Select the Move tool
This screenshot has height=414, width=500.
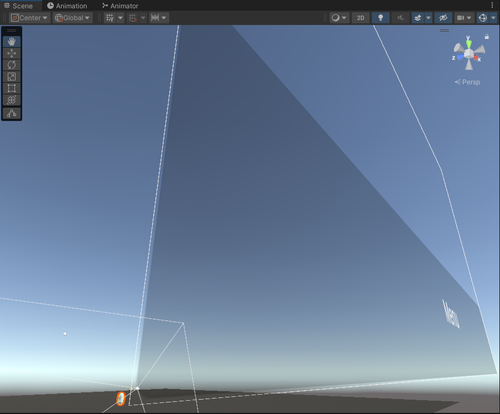12,53
